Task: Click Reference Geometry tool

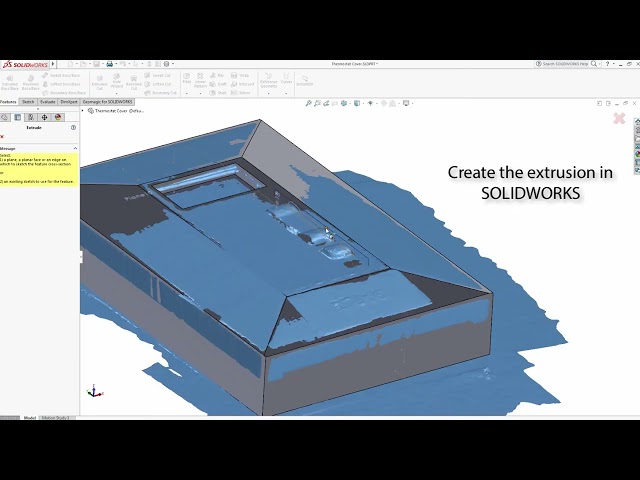Action: coord(269,81)
